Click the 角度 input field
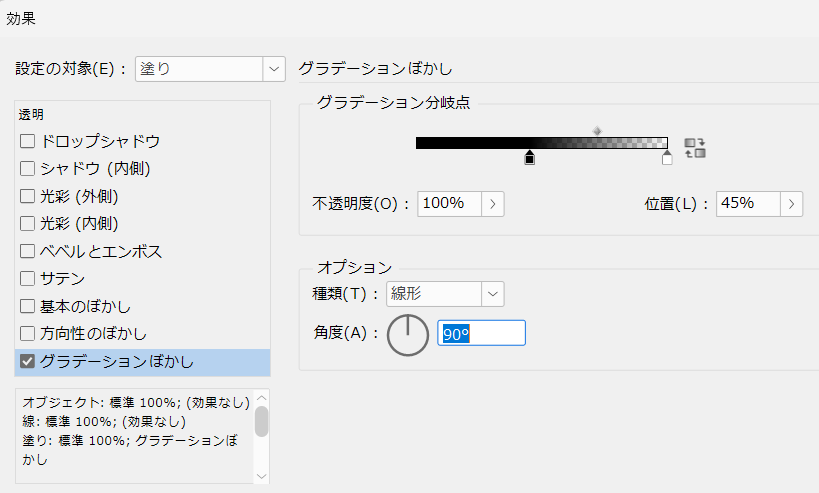Viewport: 819px width, 493px height. coord(482,334)
